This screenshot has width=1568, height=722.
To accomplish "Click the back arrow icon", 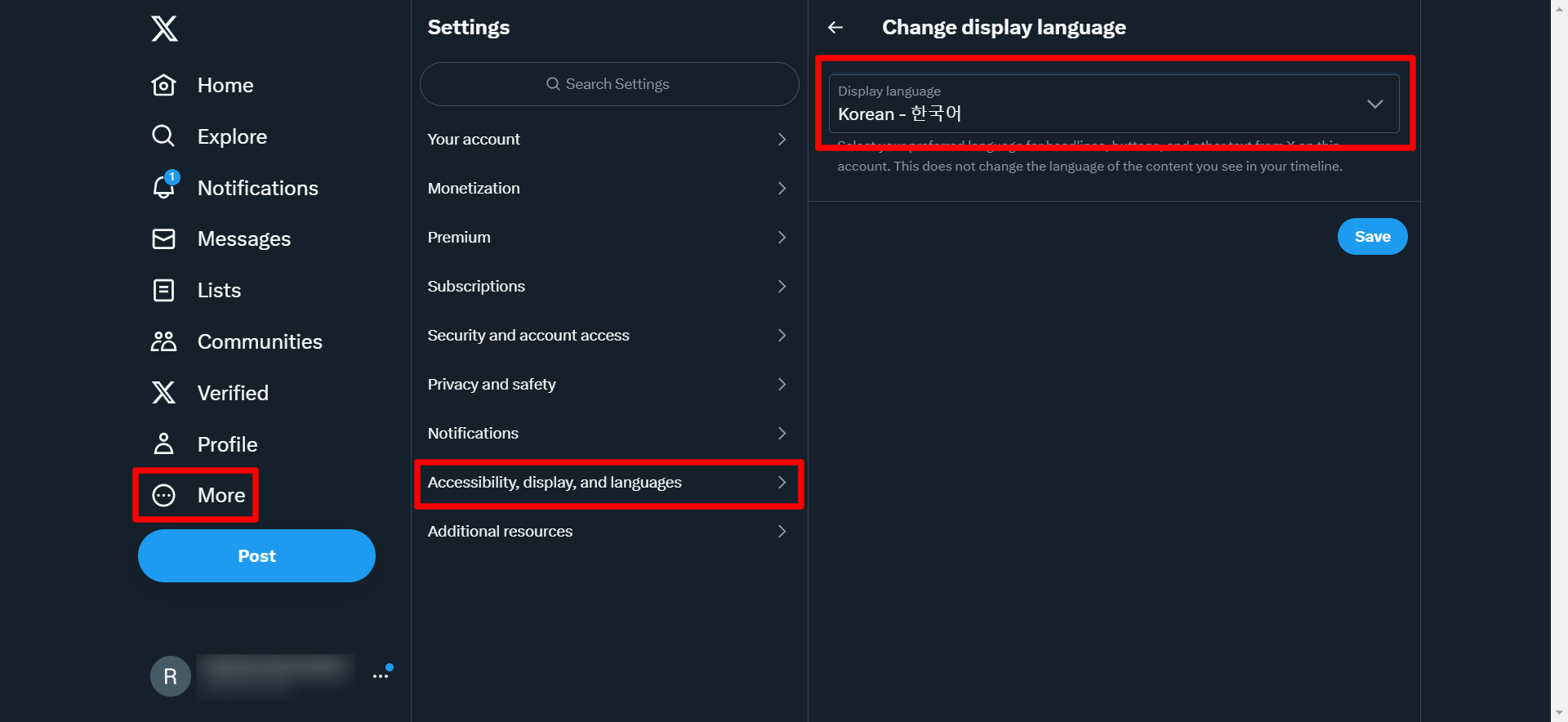I will [x=835, y=28].
